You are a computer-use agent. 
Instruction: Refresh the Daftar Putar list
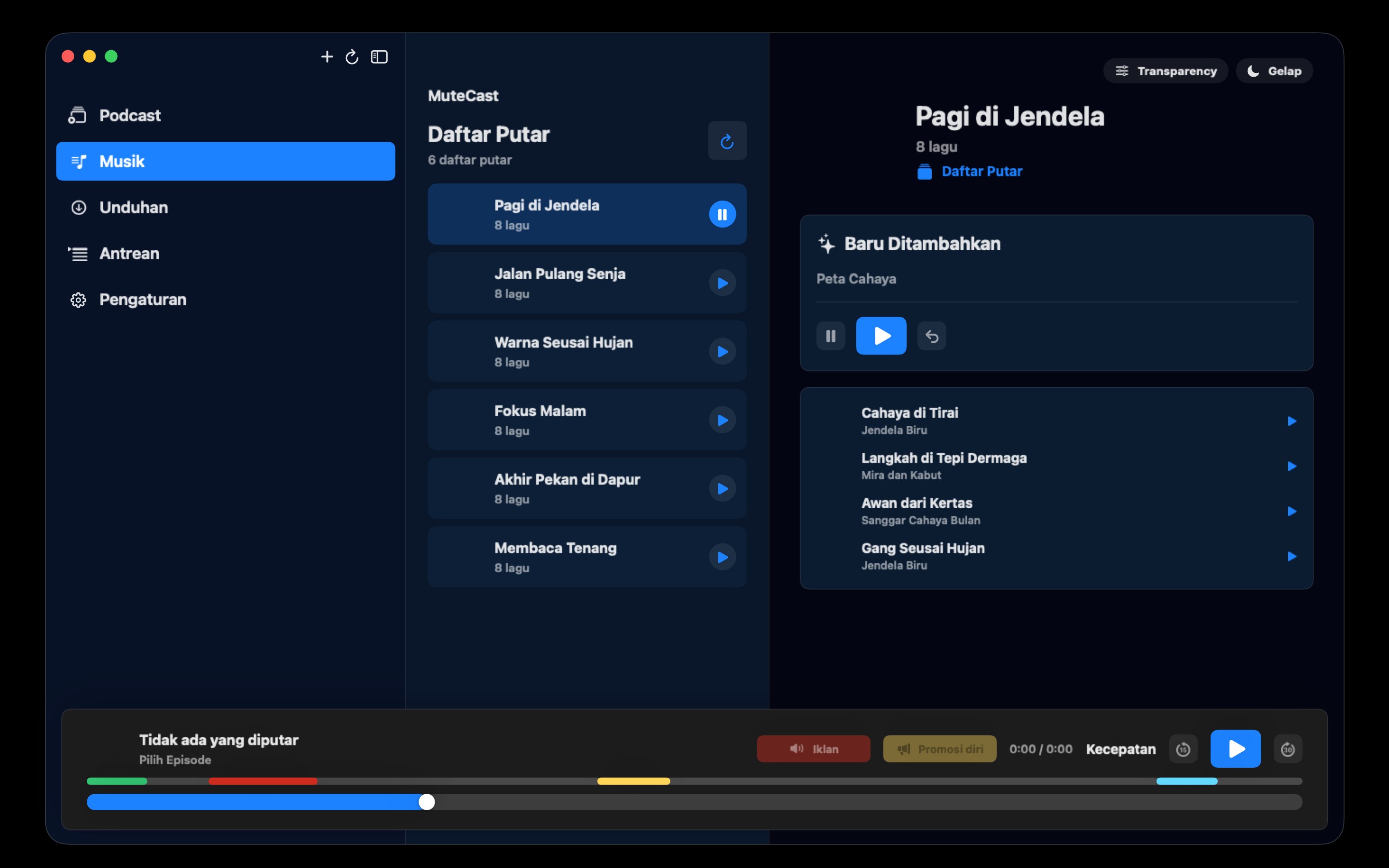click(x=727, y=141)
